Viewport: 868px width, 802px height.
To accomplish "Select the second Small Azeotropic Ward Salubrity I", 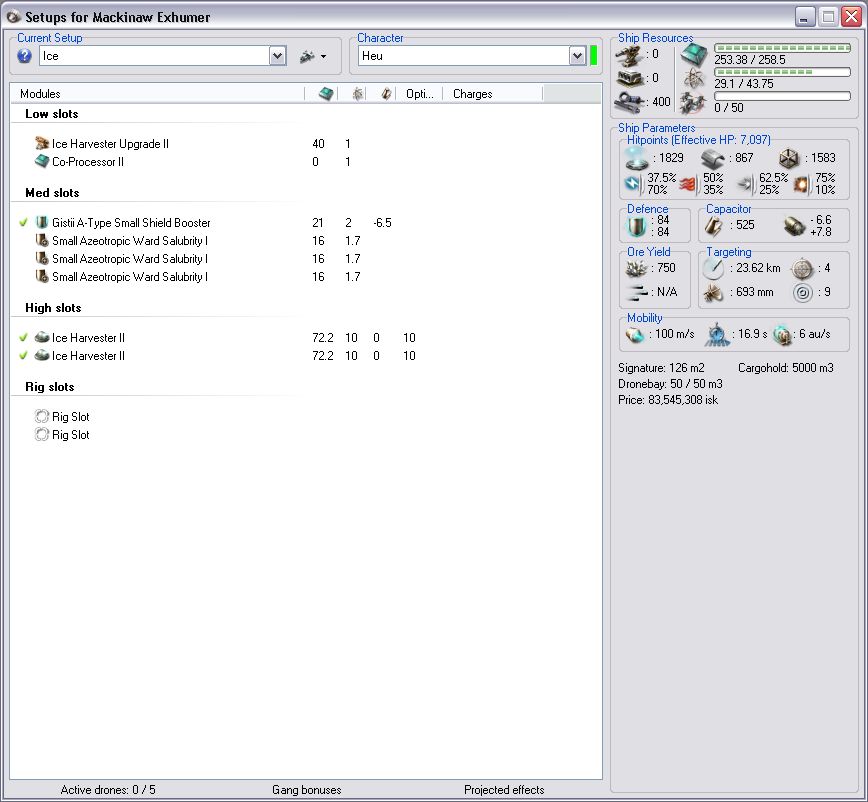I will click(x=130, y=258).
